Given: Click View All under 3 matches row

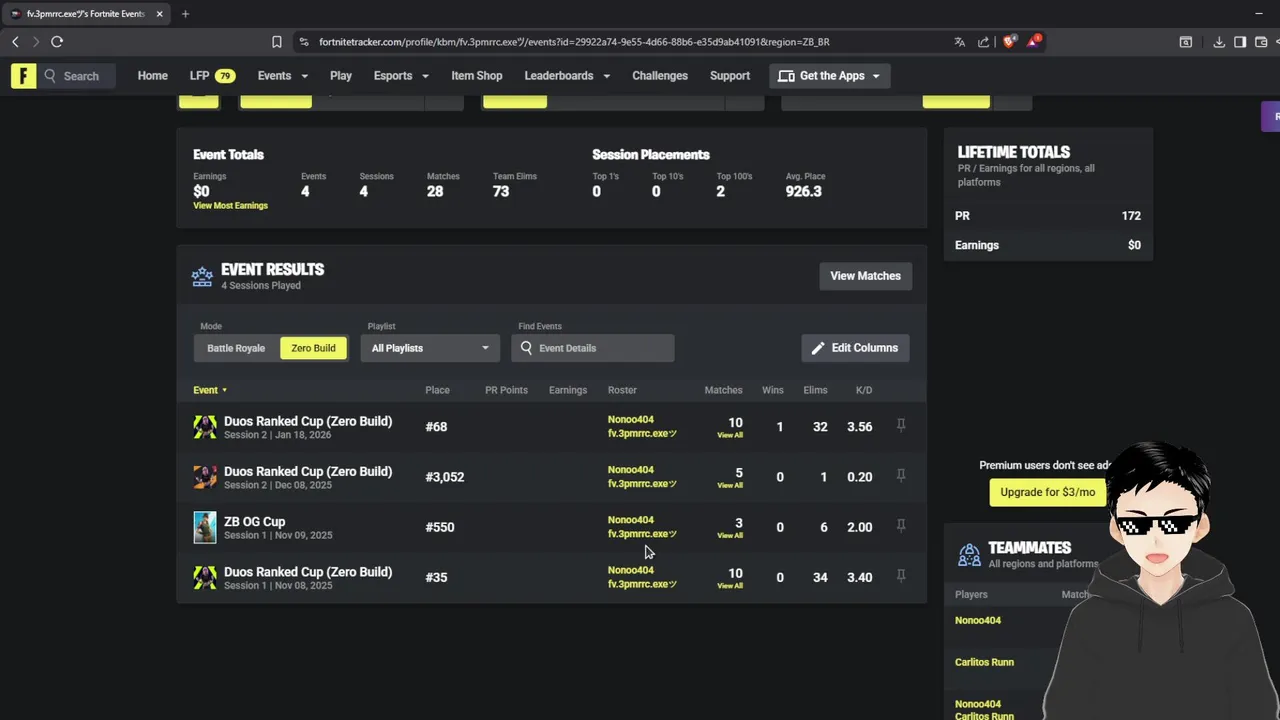Looking at the screenshot, I should 730,535.
